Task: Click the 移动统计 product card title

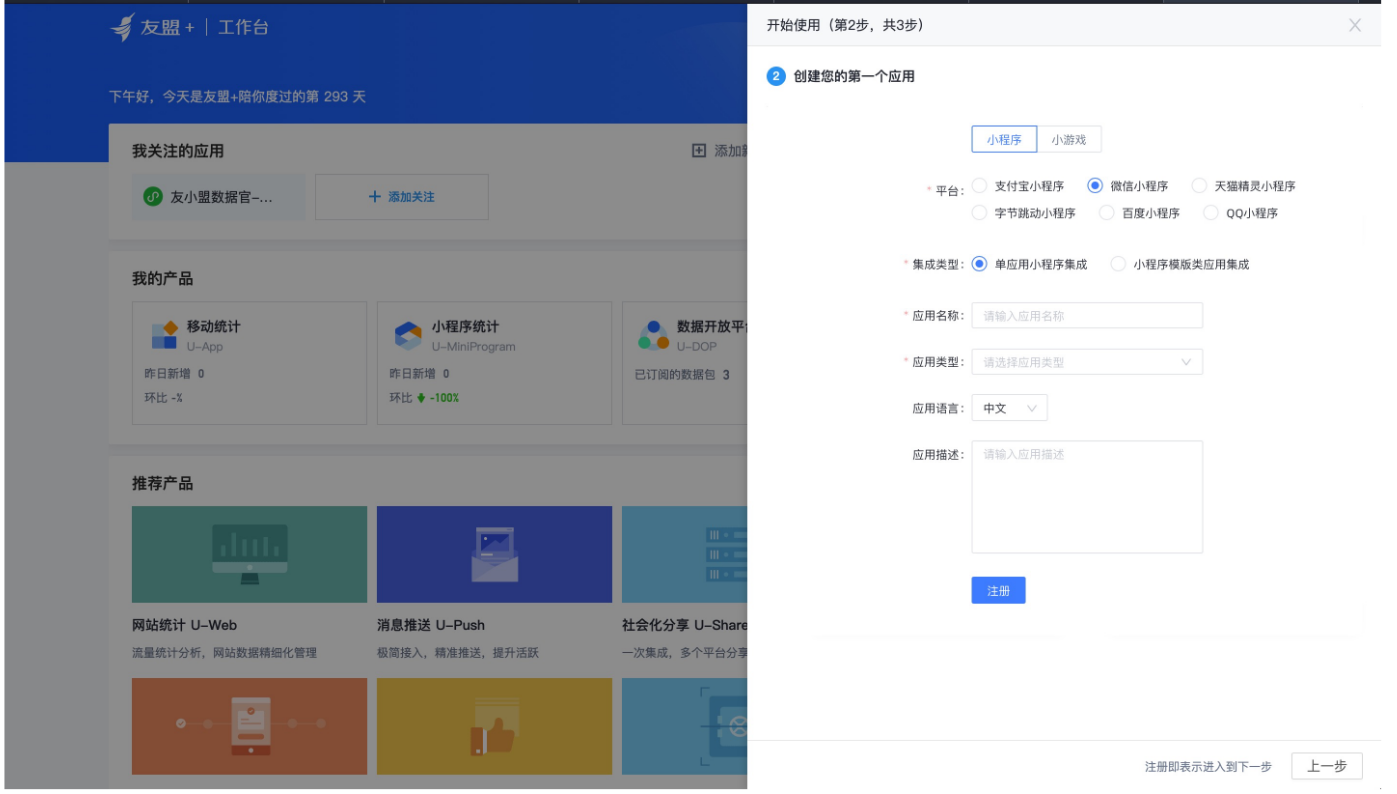Action: click(213, 326)
